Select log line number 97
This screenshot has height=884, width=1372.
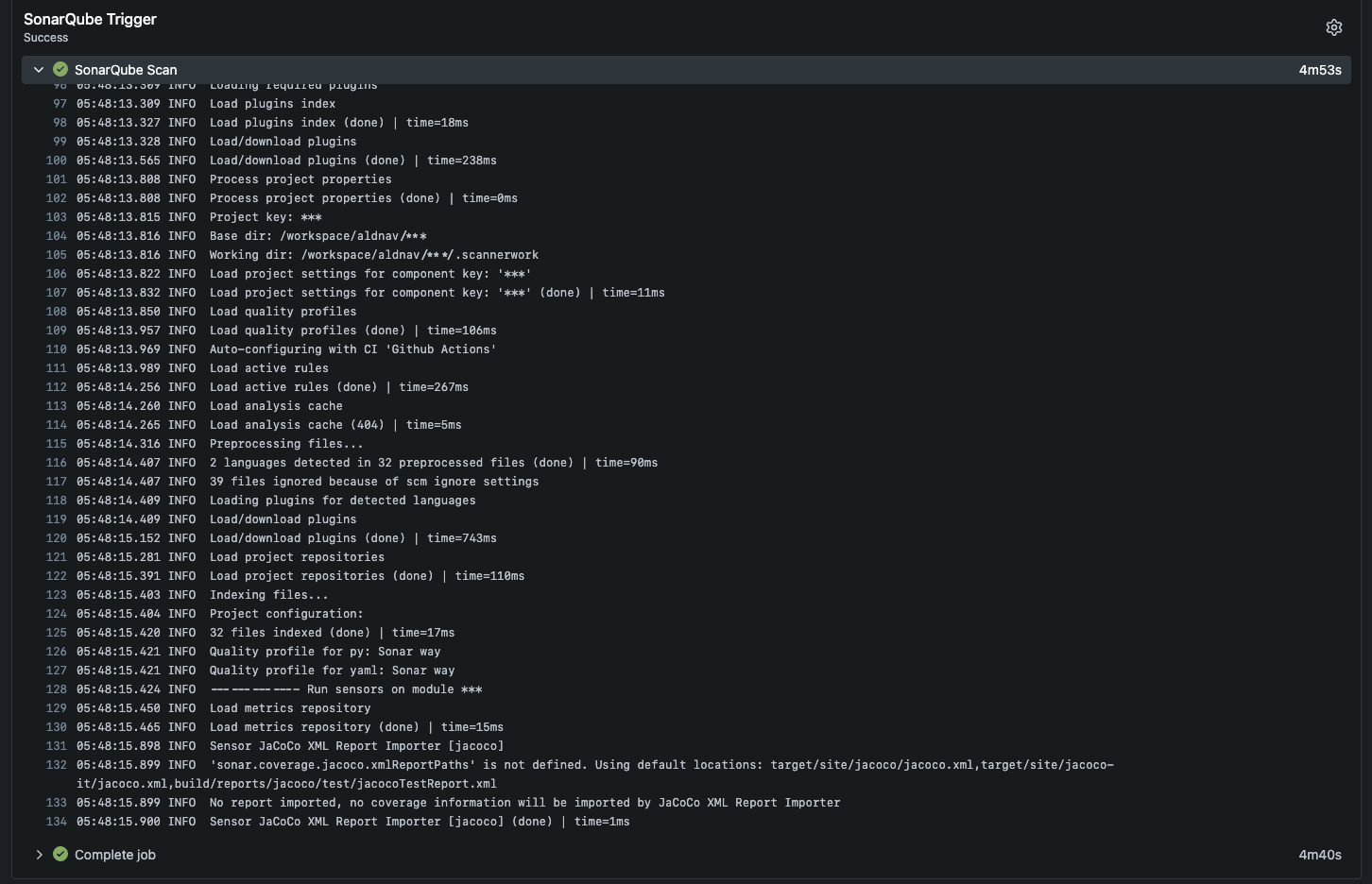point(60,104)
